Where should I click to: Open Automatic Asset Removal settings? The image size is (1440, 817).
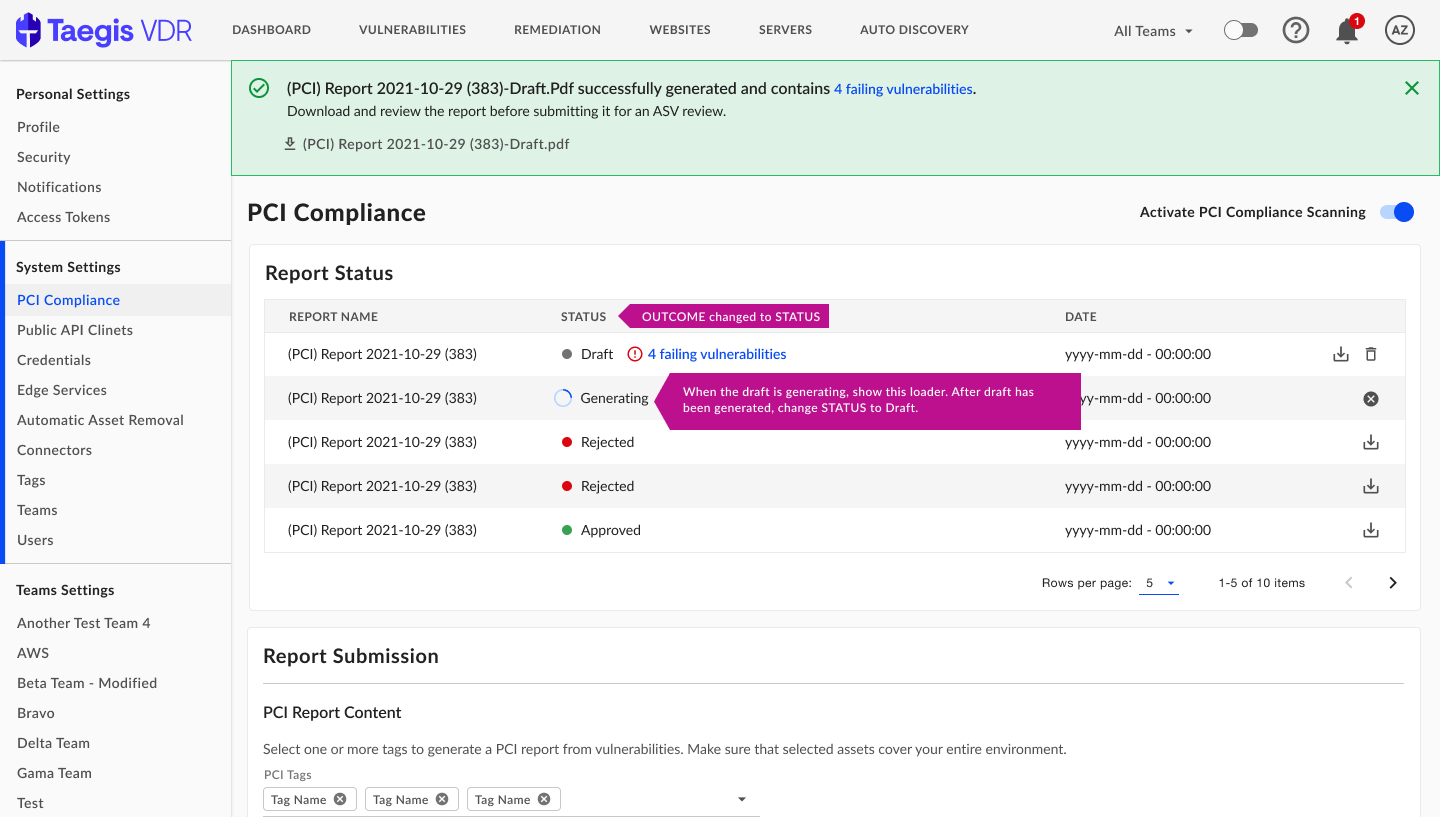[100, 420]
